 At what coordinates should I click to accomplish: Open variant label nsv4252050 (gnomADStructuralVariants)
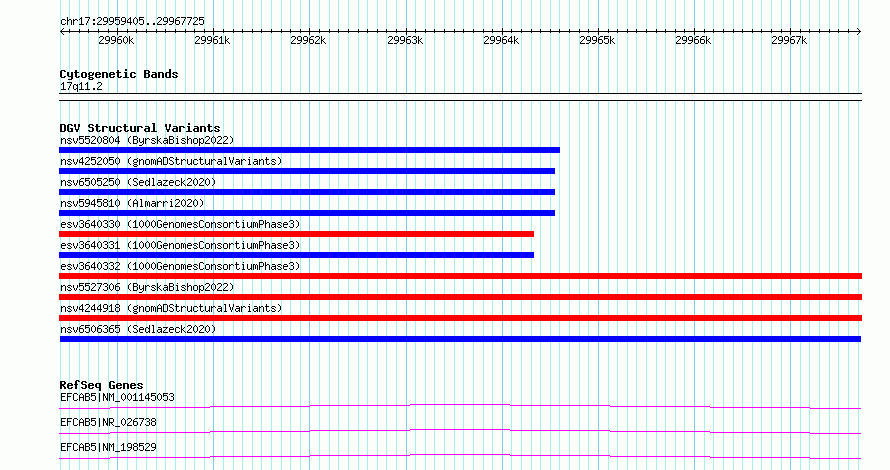(171, 161)
